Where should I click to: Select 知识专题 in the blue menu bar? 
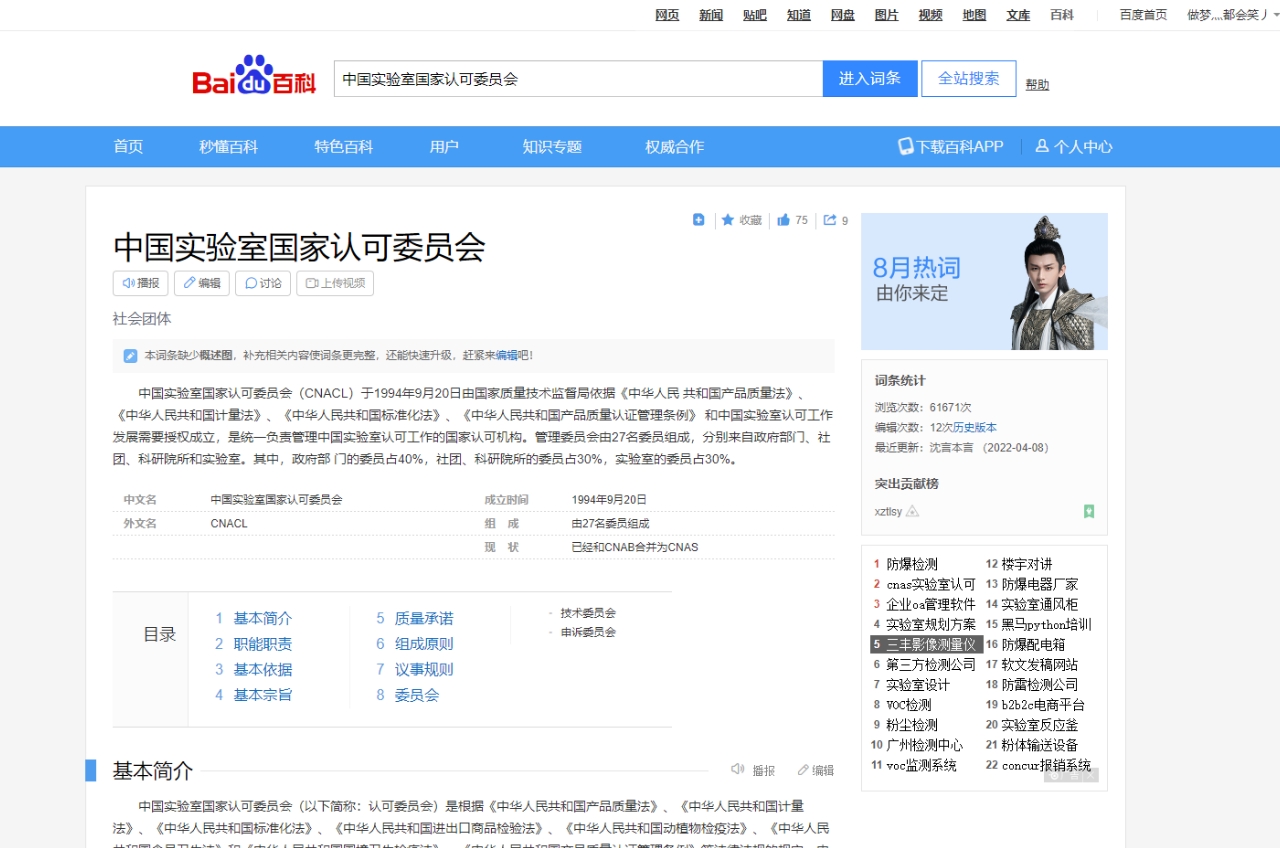pos(551,146)
